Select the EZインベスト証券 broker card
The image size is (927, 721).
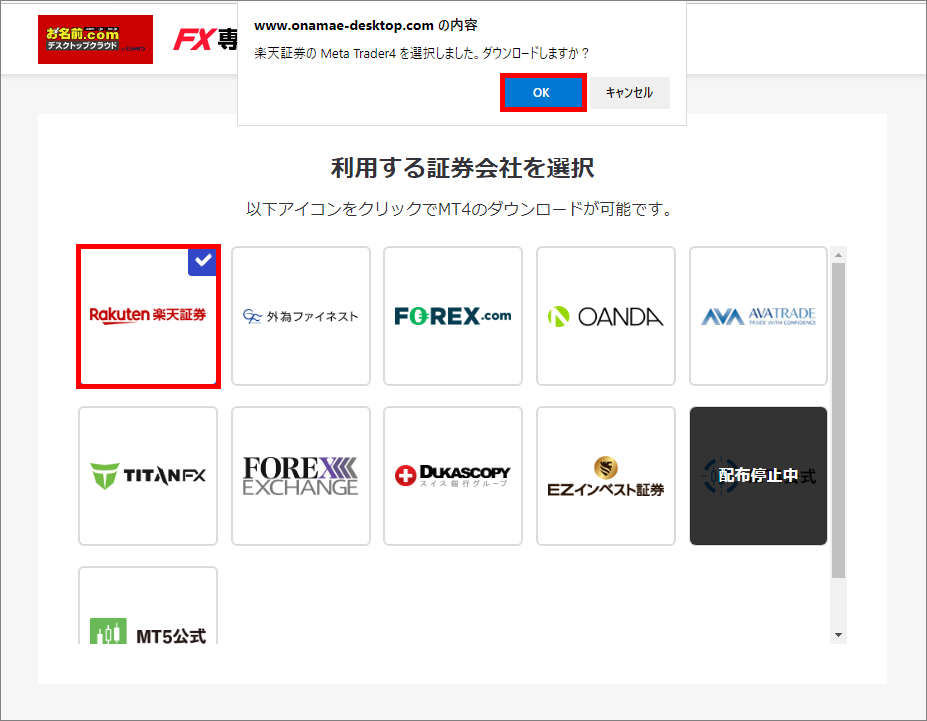tap(606, 476)
